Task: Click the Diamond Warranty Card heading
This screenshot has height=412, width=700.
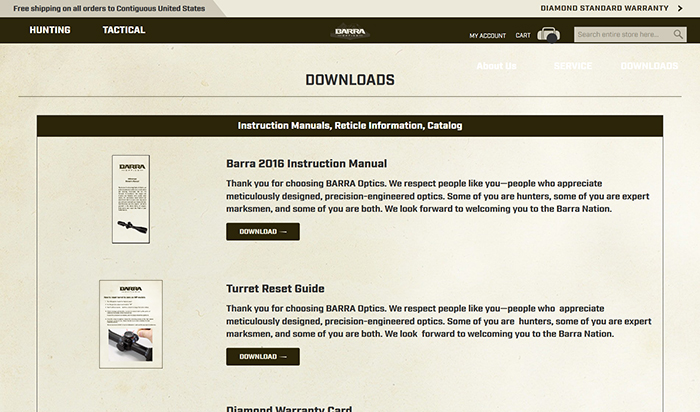Action: (289, 408)
